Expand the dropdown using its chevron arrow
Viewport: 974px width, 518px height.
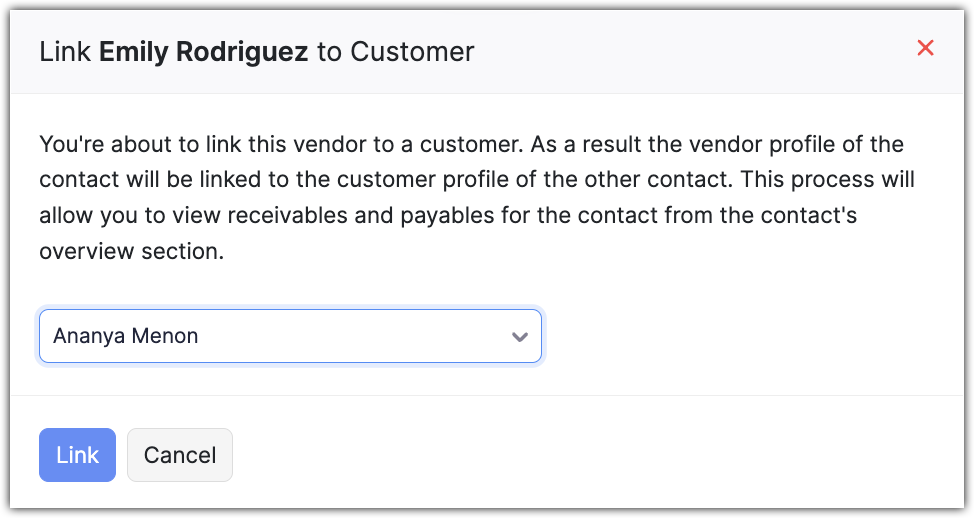tap(519, 337)
